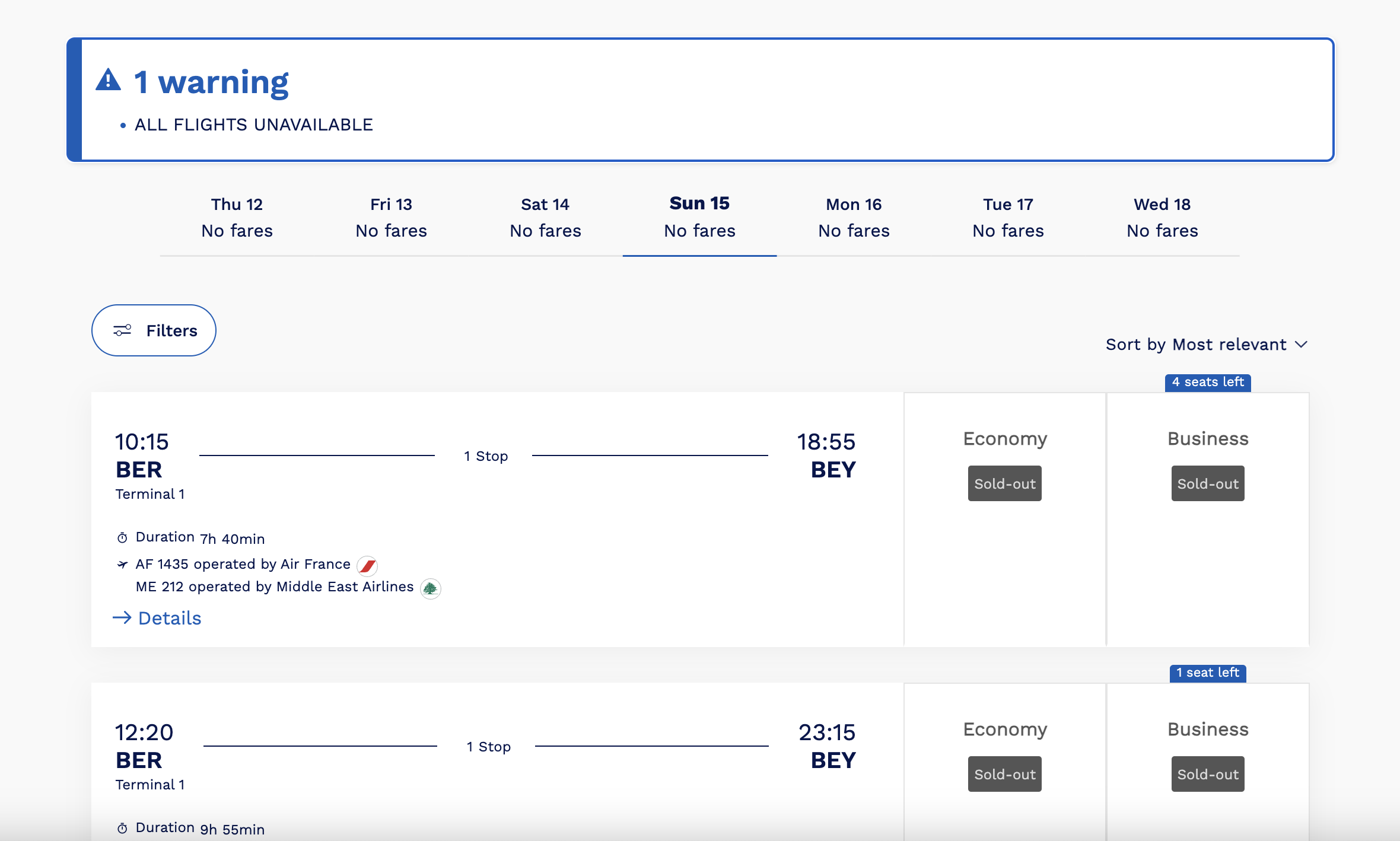Open the Filters button
Screen dimensions: 1400x841
coord(154,330)
